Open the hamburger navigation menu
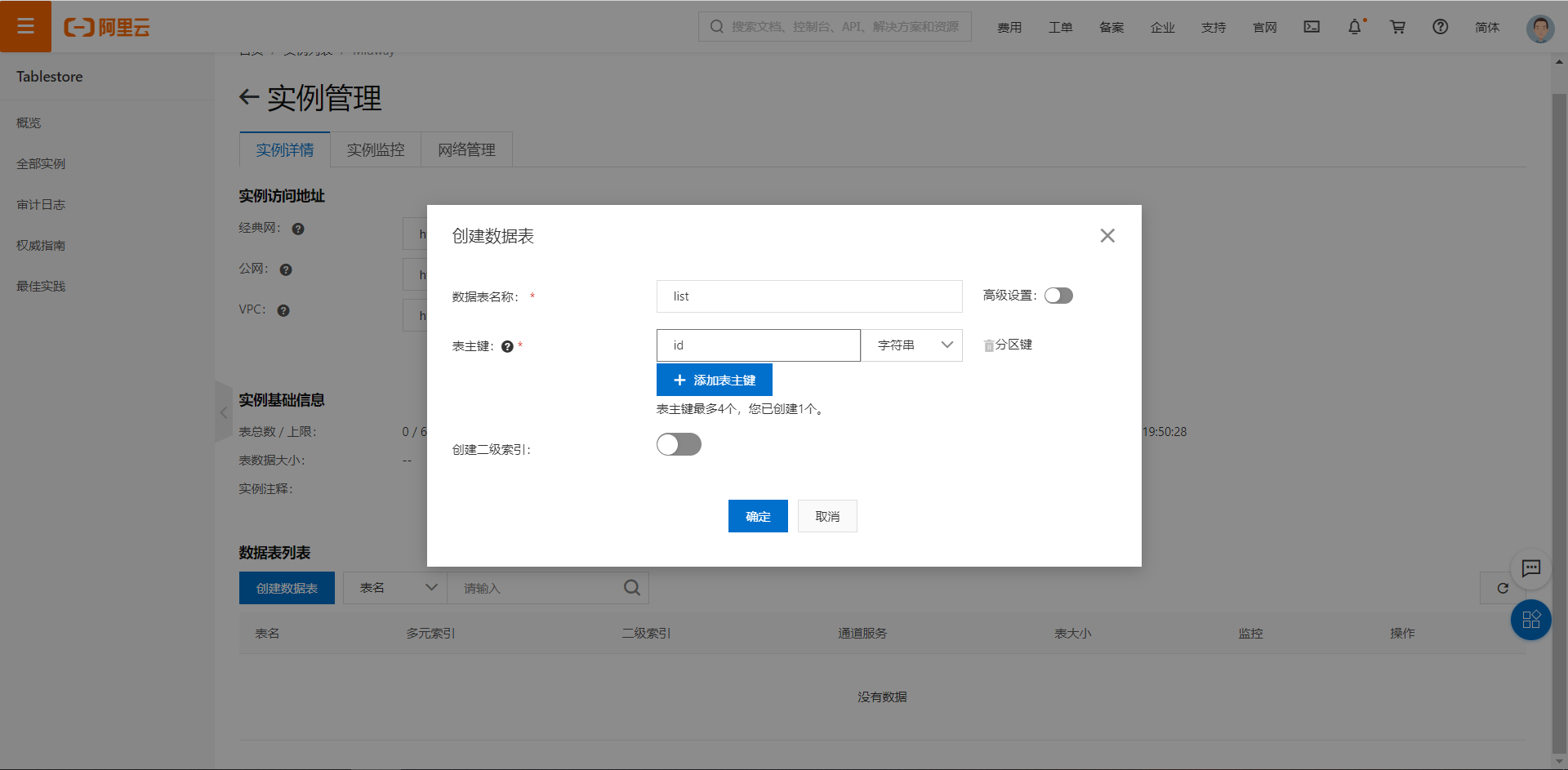Screen dimensions: 1568x770 click(25, 26)
